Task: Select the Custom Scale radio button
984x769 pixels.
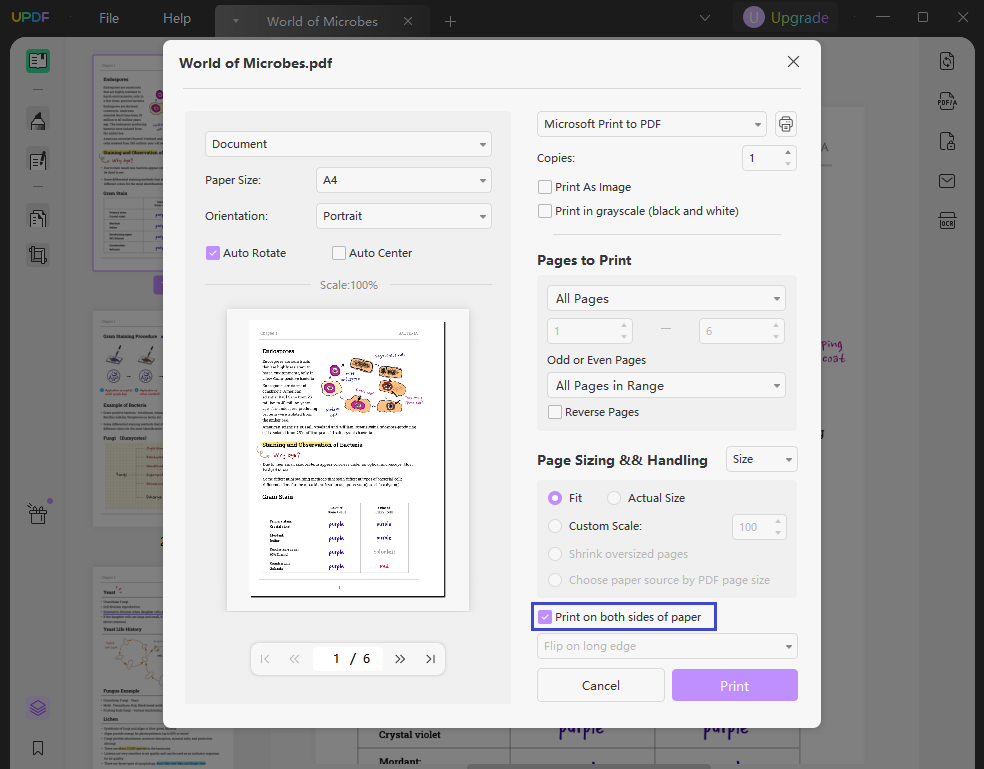Action: point(555,526)
